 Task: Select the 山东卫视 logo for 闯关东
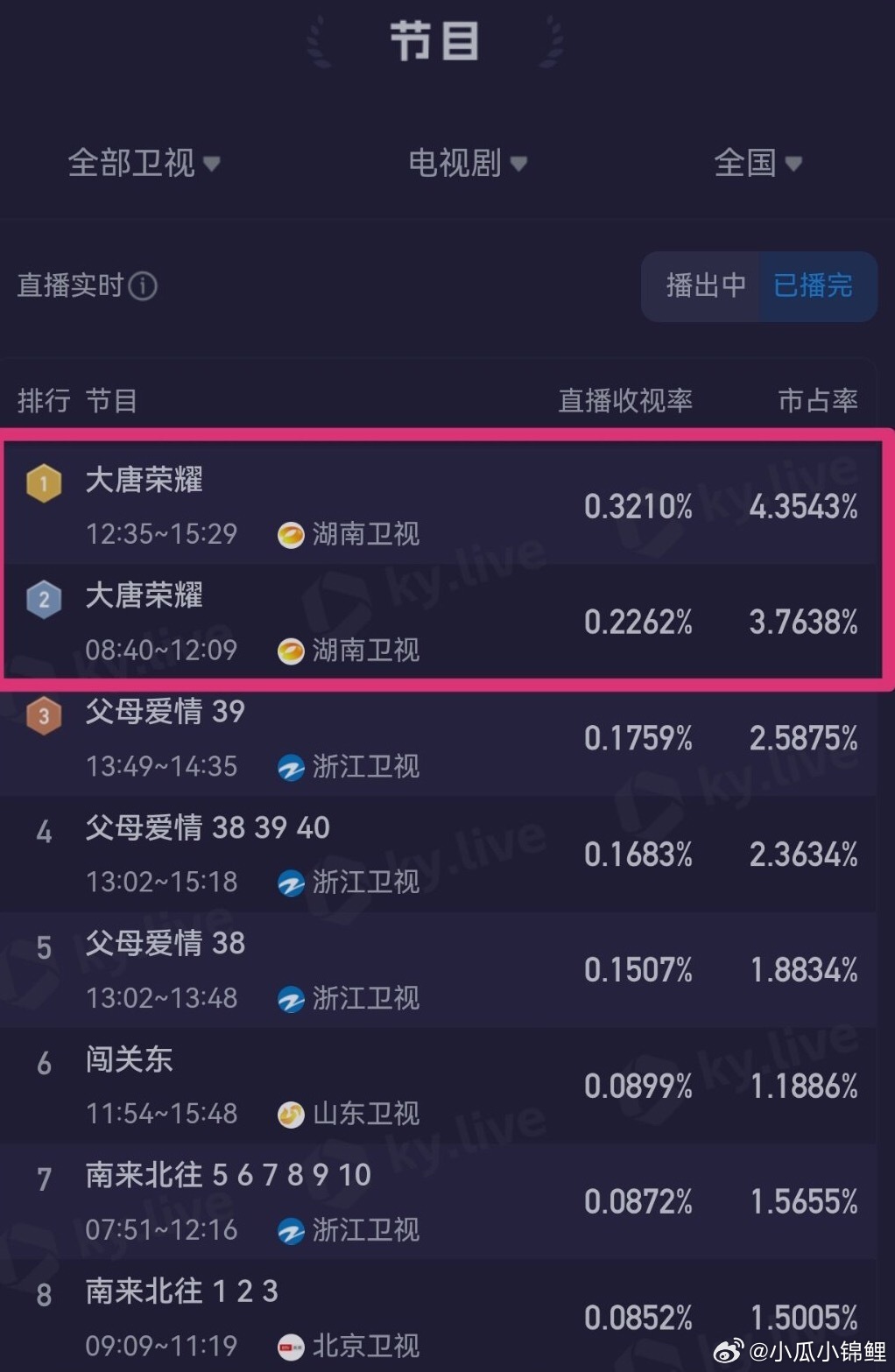(x=289, y=1115)
